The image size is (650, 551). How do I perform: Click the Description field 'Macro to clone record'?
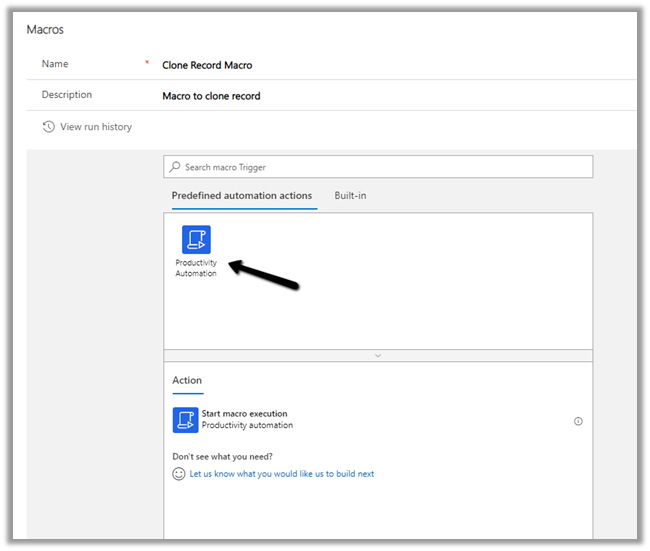pos(211,96)
